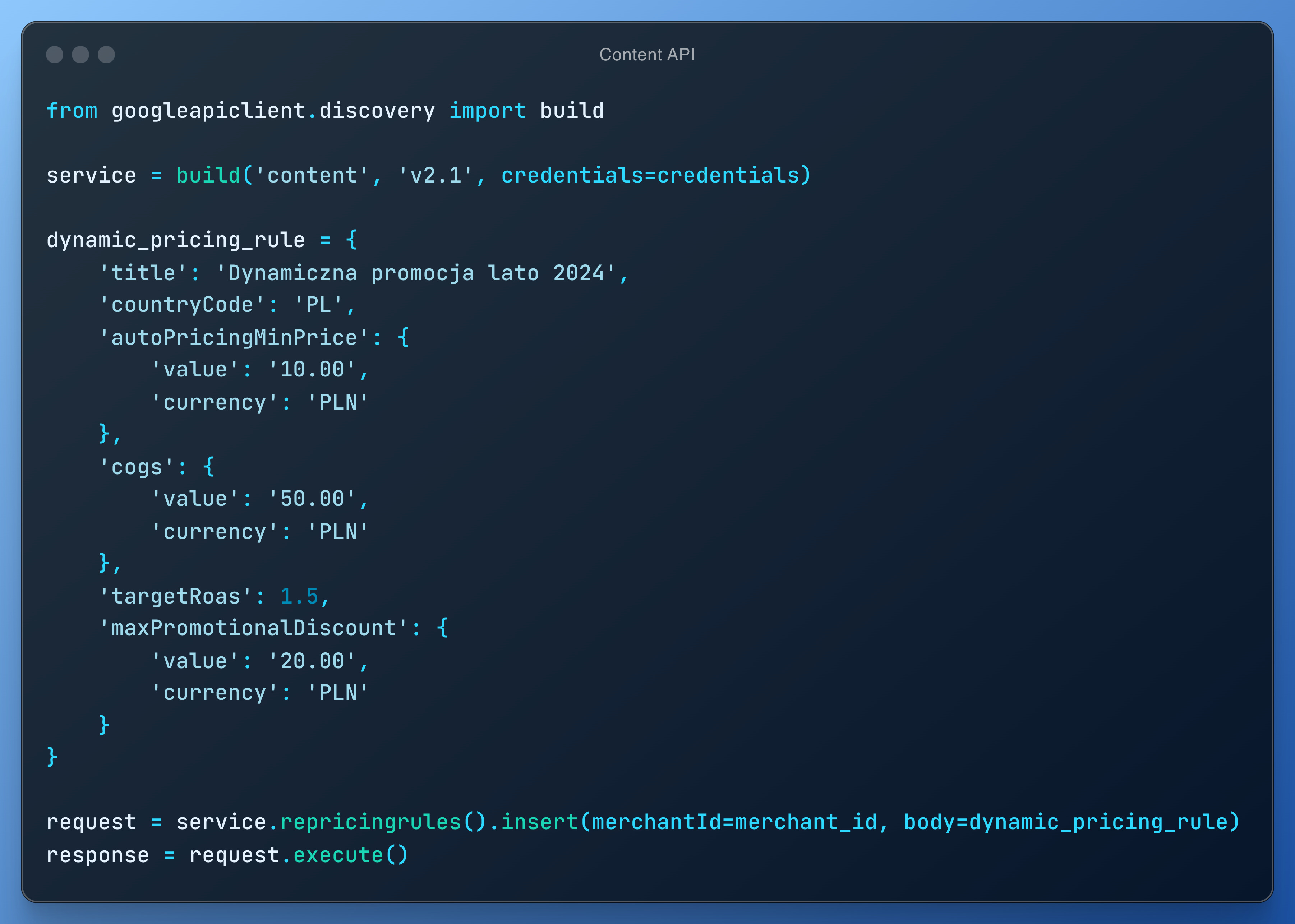
Task: Click the first gray window control dot
Action: click(x=55, y=55)
